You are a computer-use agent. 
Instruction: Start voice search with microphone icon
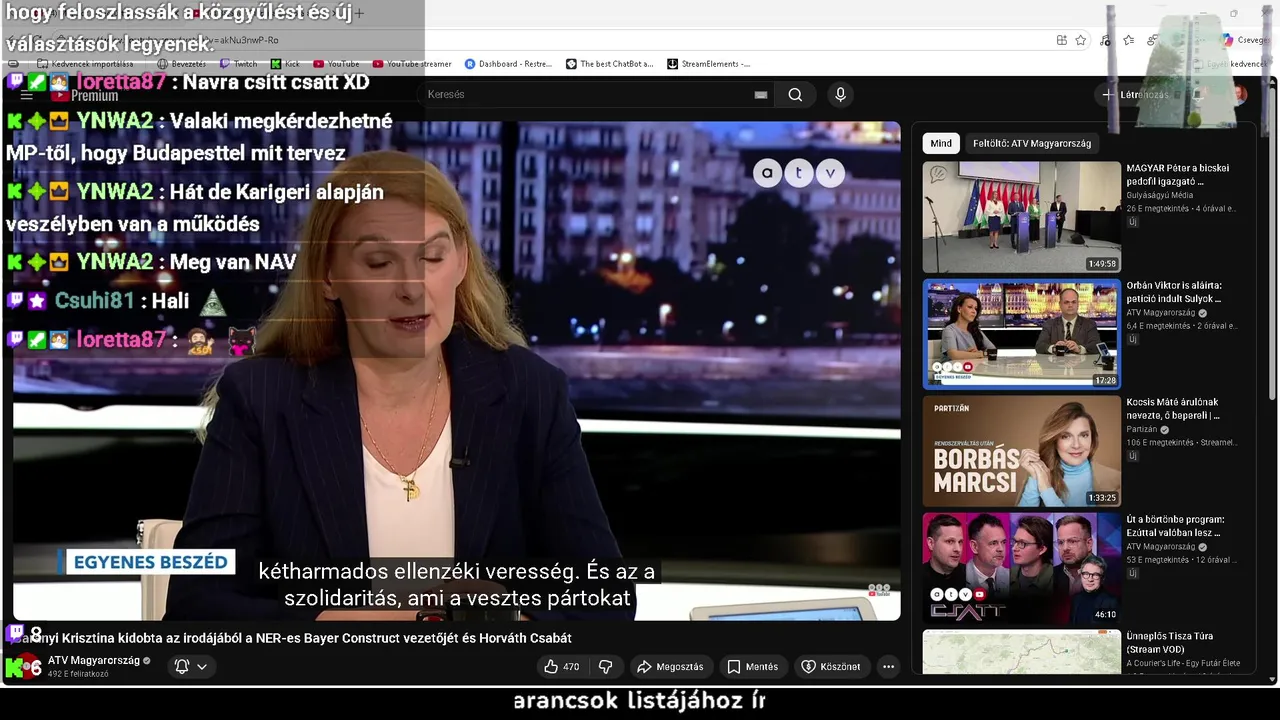(840, 94)
